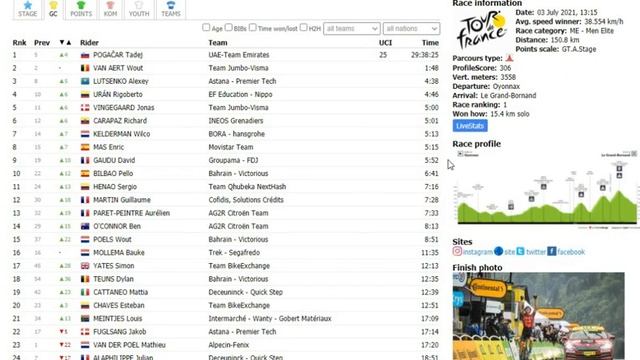
Task: Click Dutch flag beside VAN DER POEL
Action: pyautogui.click(x=85, y=345)
